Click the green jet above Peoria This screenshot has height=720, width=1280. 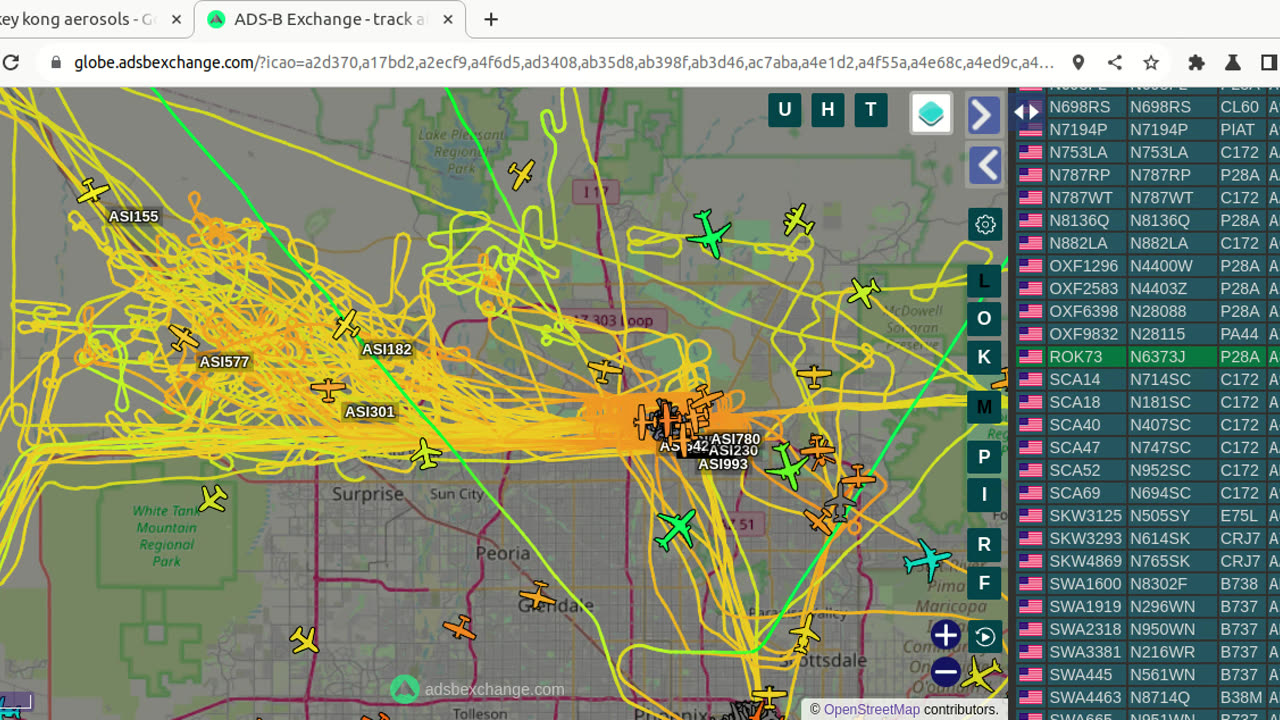676,529
